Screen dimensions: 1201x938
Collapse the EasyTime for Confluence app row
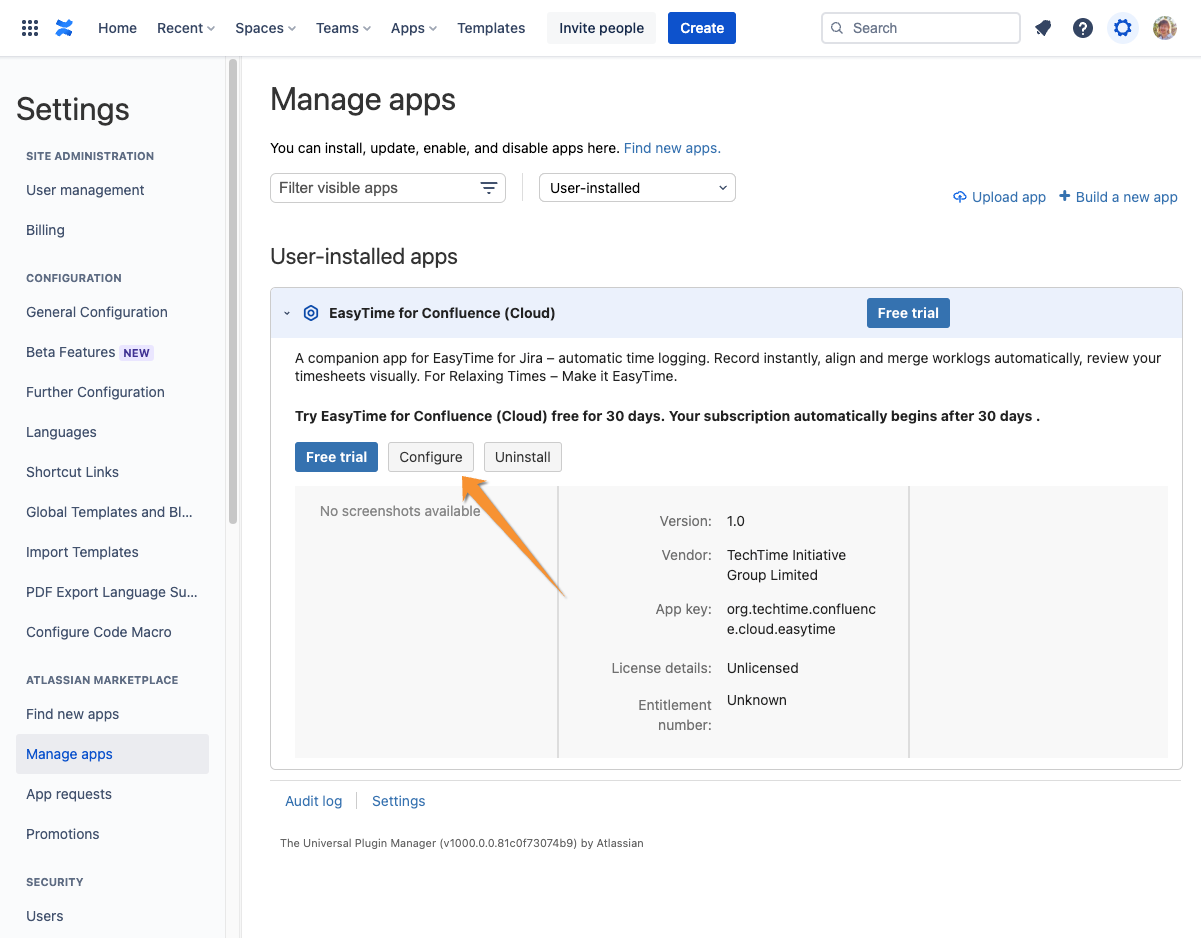click(287, 313)
